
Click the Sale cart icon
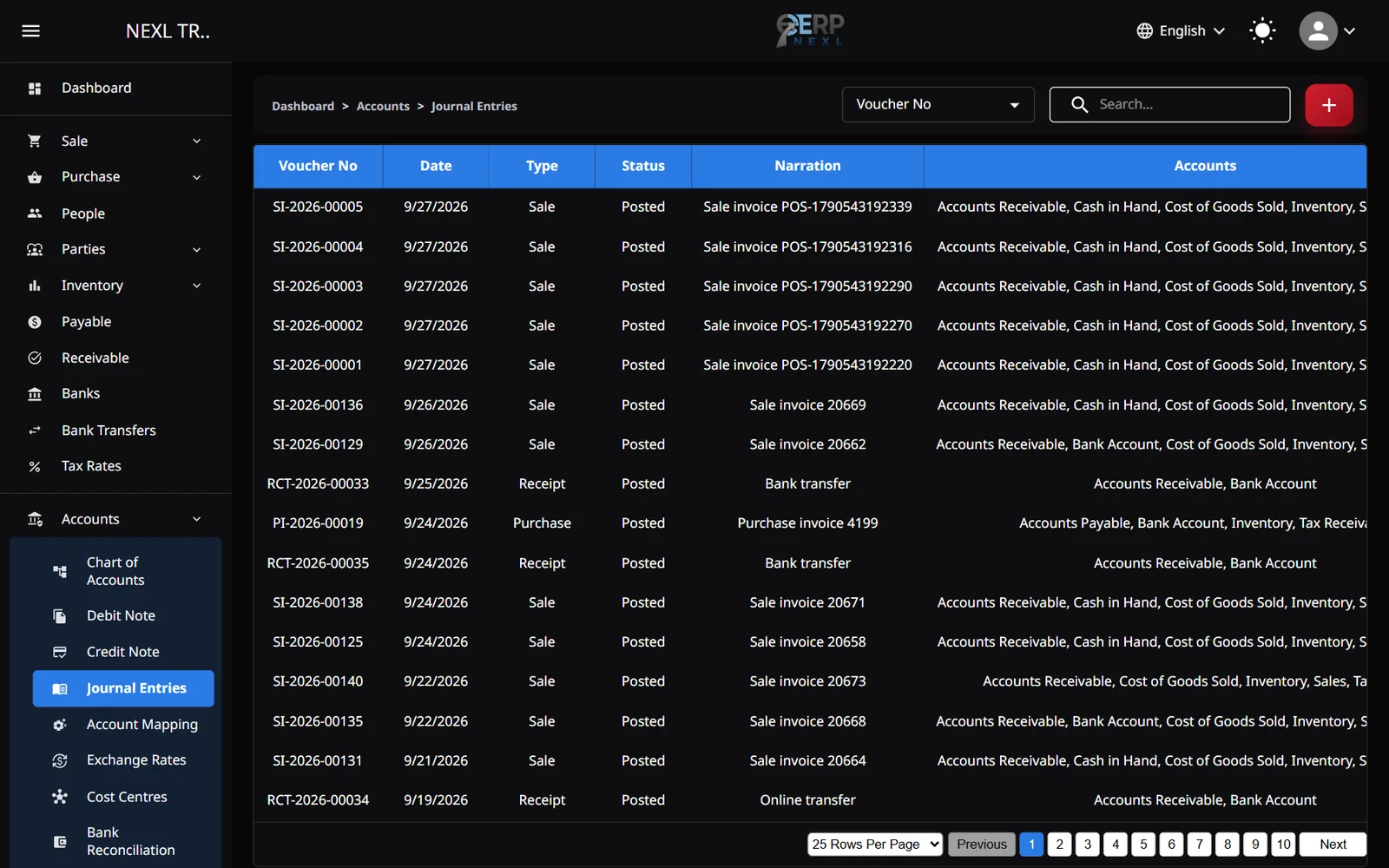(x=35, y=141)
